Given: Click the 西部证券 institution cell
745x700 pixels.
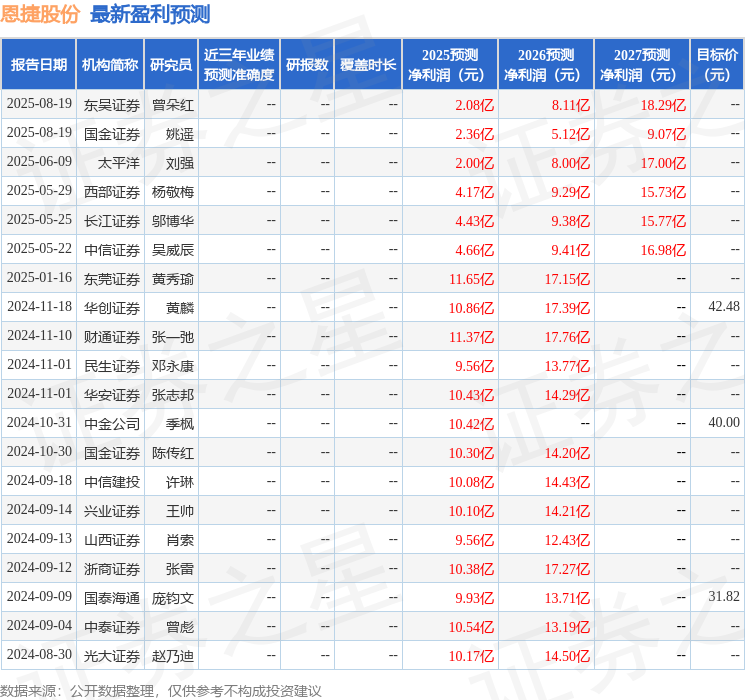Looking at the screenshot, I should coord(112,192).
